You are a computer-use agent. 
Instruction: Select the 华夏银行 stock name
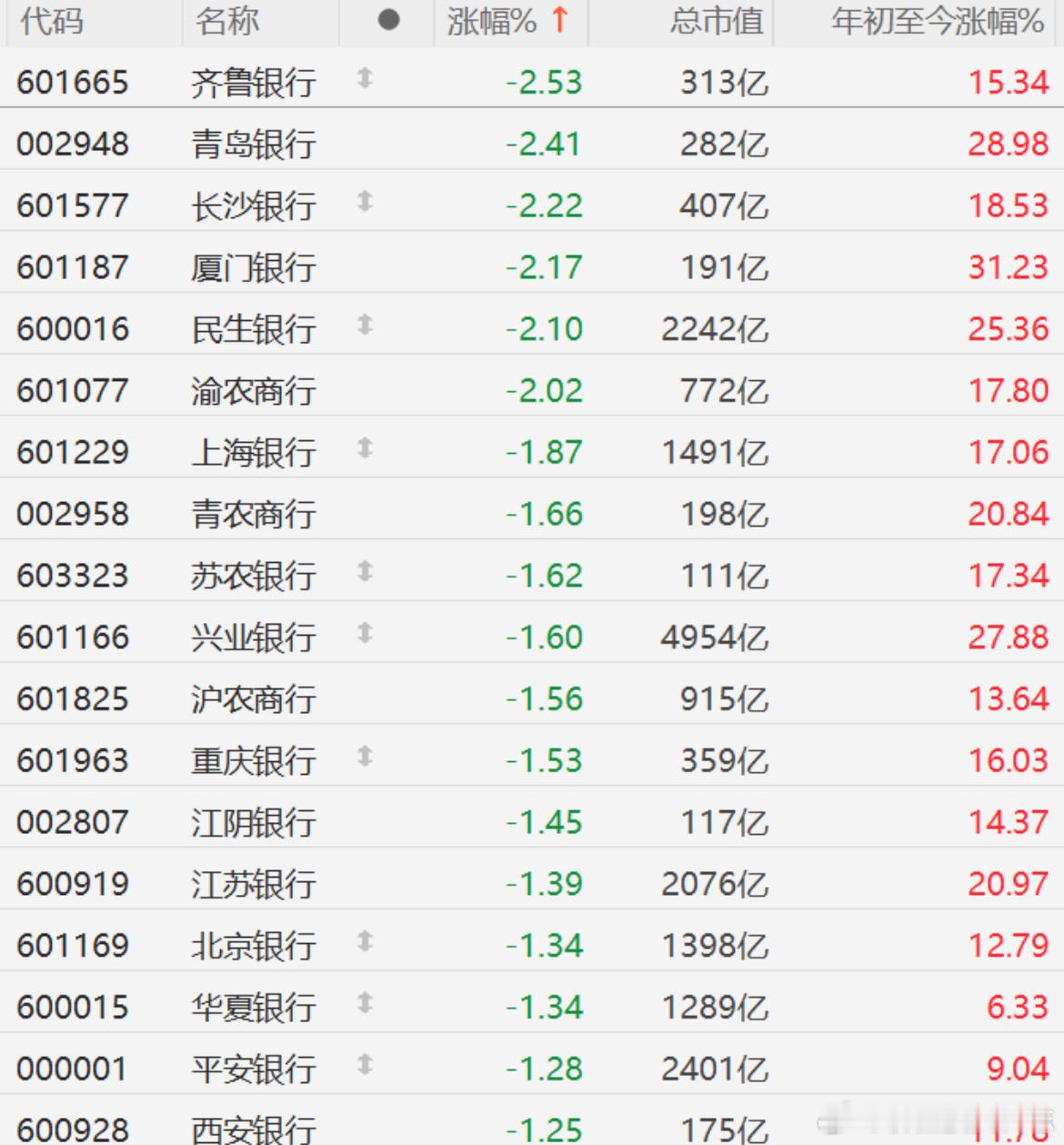click(254, 1008)
